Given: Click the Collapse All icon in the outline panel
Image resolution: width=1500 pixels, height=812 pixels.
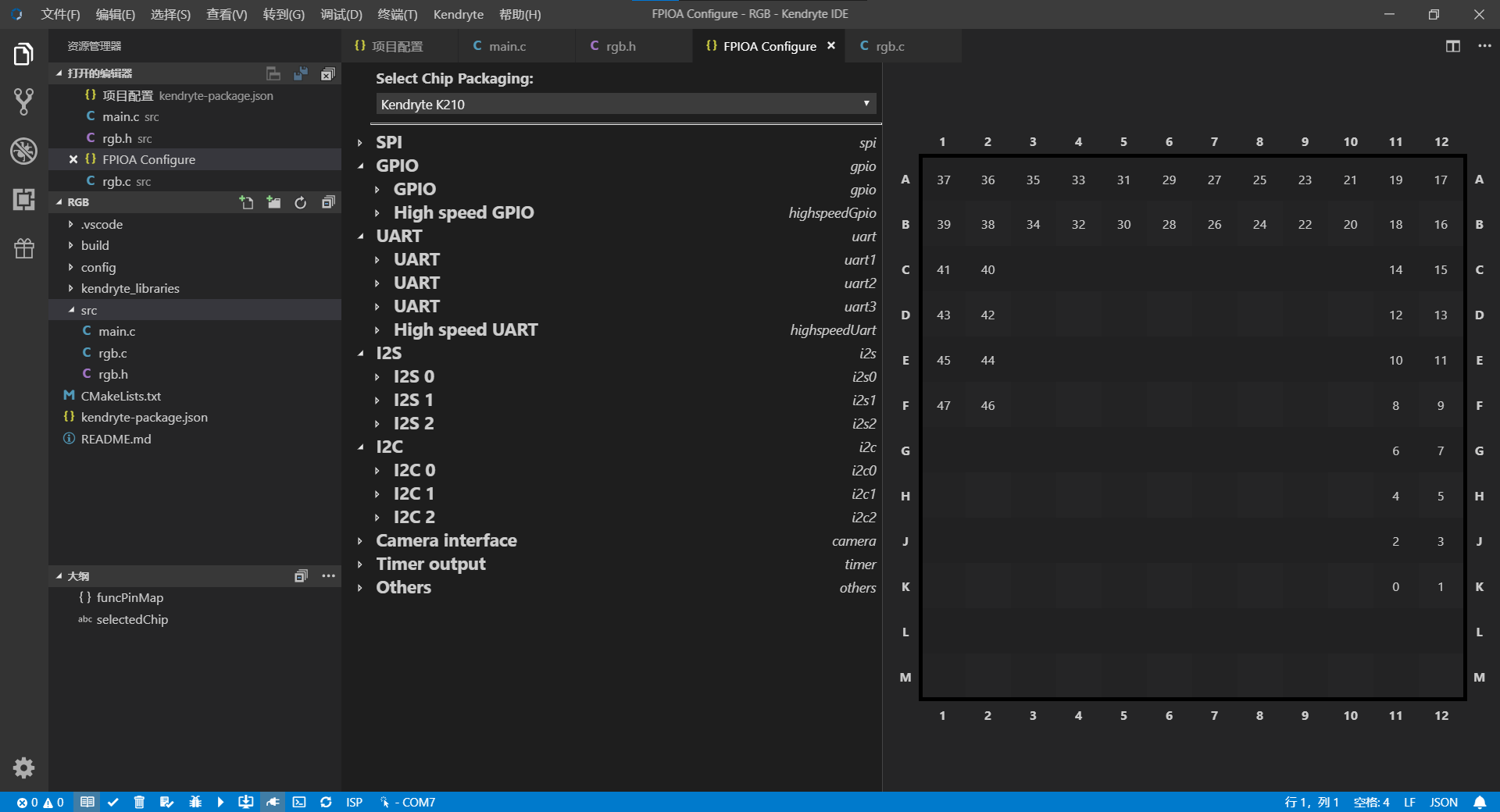Looking at the screenshot, I should [301, 576].
